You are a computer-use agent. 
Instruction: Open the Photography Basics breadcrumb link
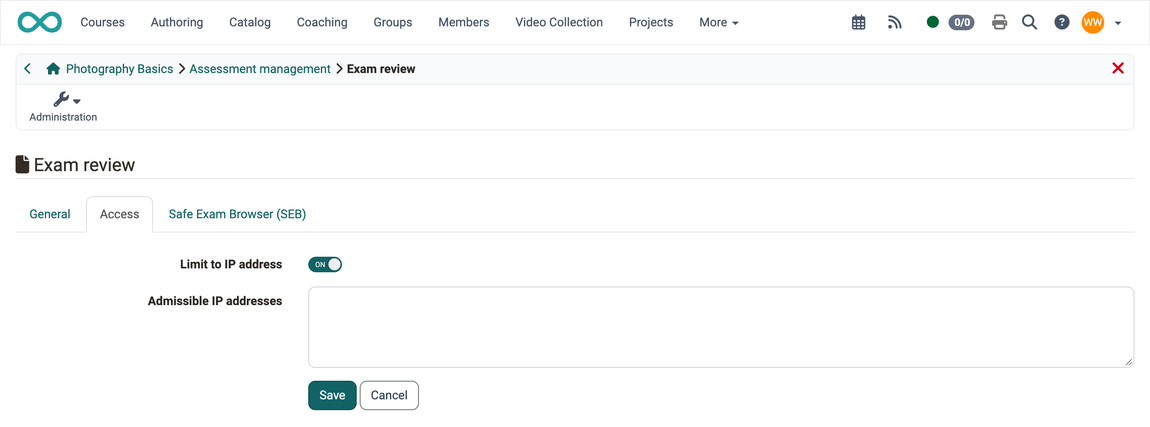pos(120,69)
